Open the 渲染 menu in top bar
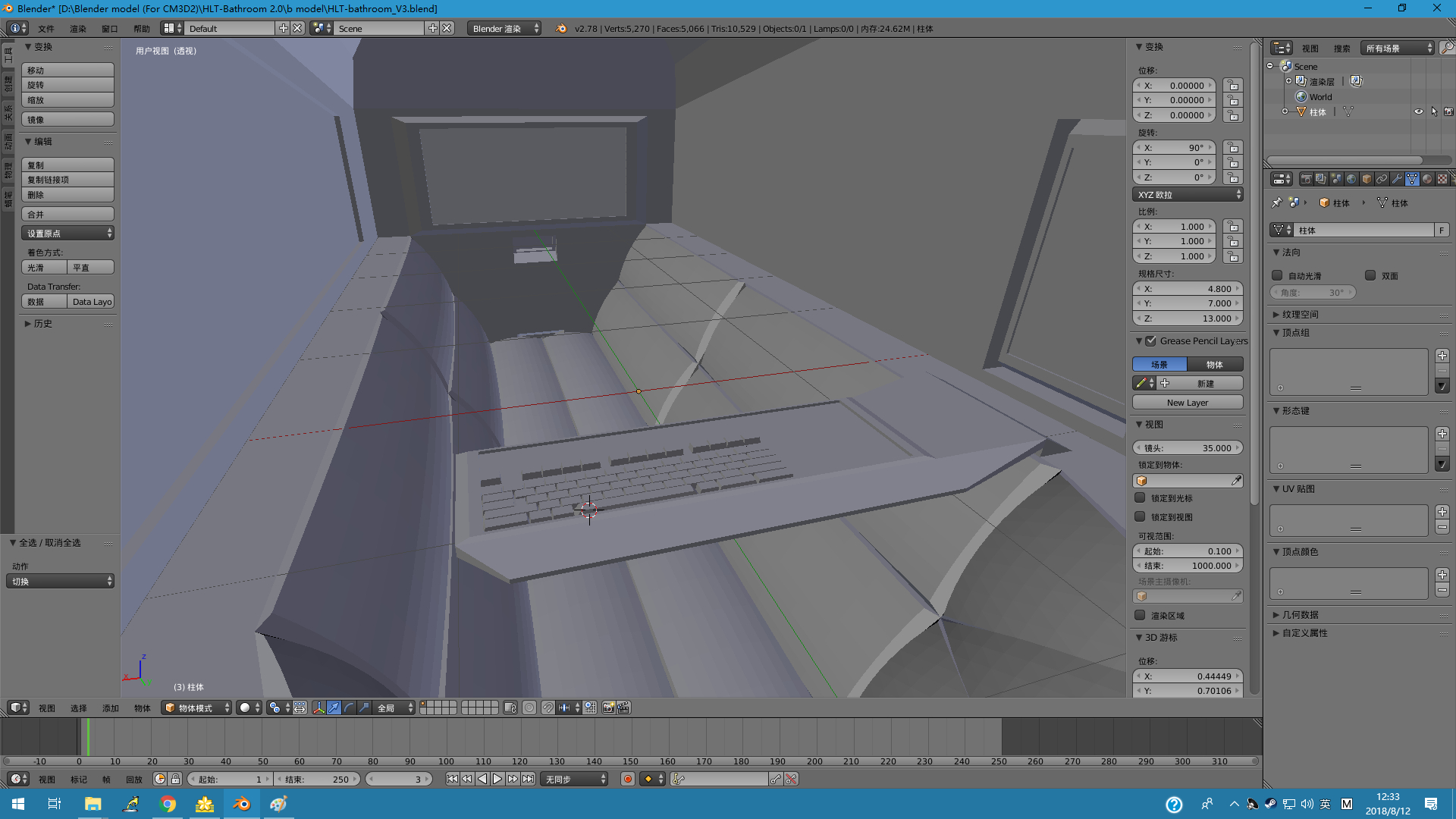The image size is (1456, 819). [78, 28]
